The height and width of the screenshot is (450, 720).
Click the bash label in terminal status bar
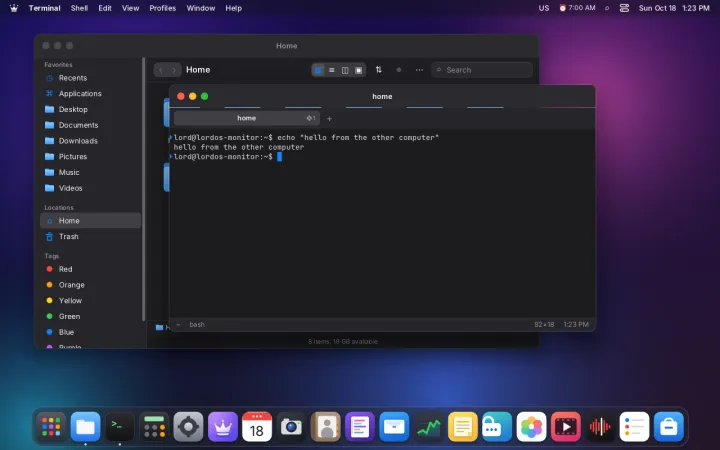point(197,325)
